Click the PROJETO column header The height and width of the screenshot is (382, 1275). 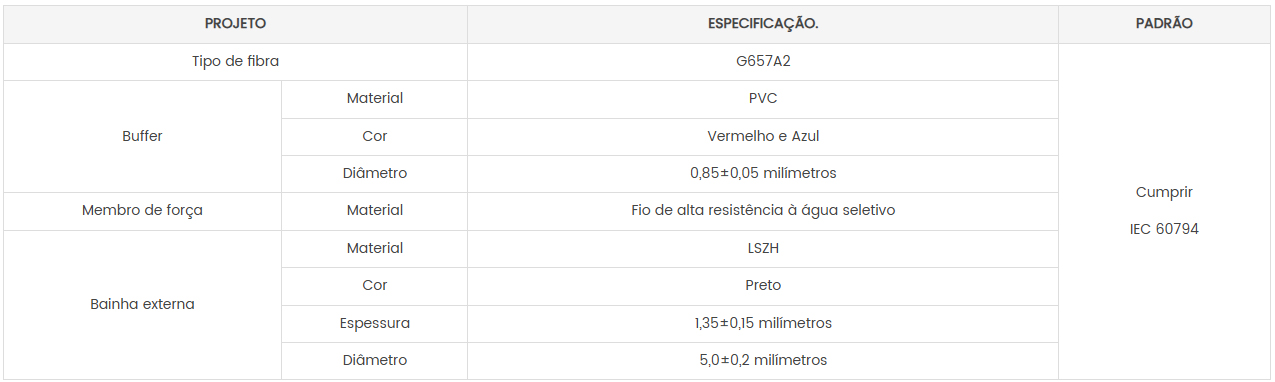(x=235, y=24)
